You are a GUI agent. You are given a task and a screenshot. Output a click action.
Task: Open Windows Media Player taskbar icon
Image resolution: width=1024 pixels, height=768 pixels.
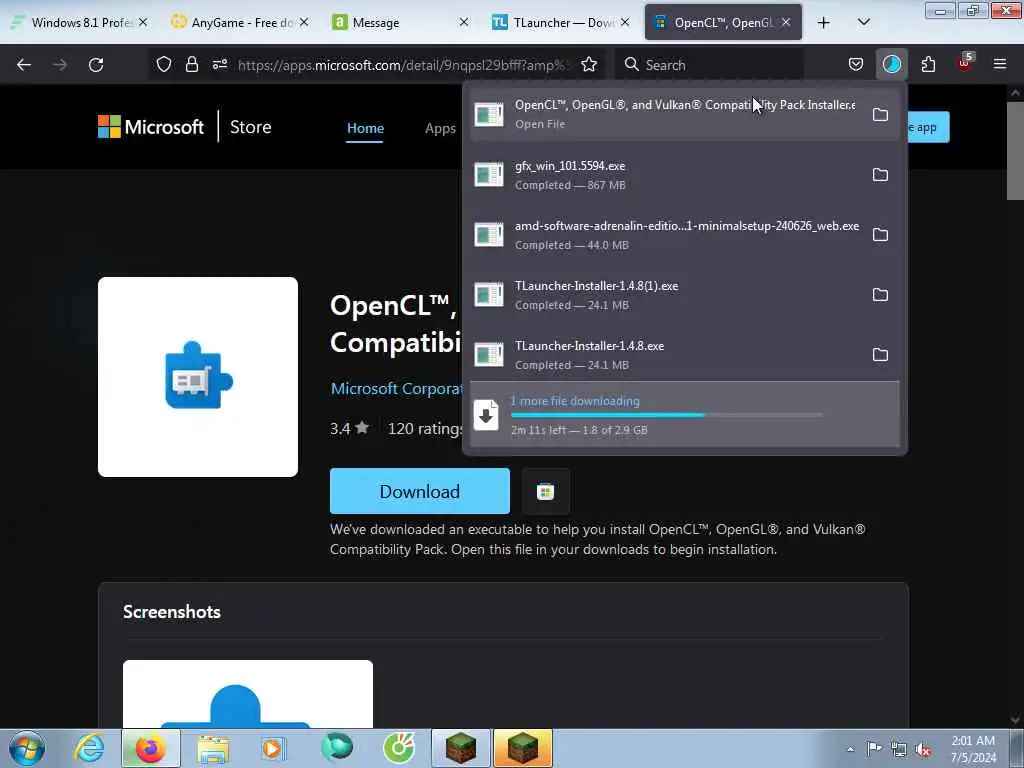(x=272, y=748)
